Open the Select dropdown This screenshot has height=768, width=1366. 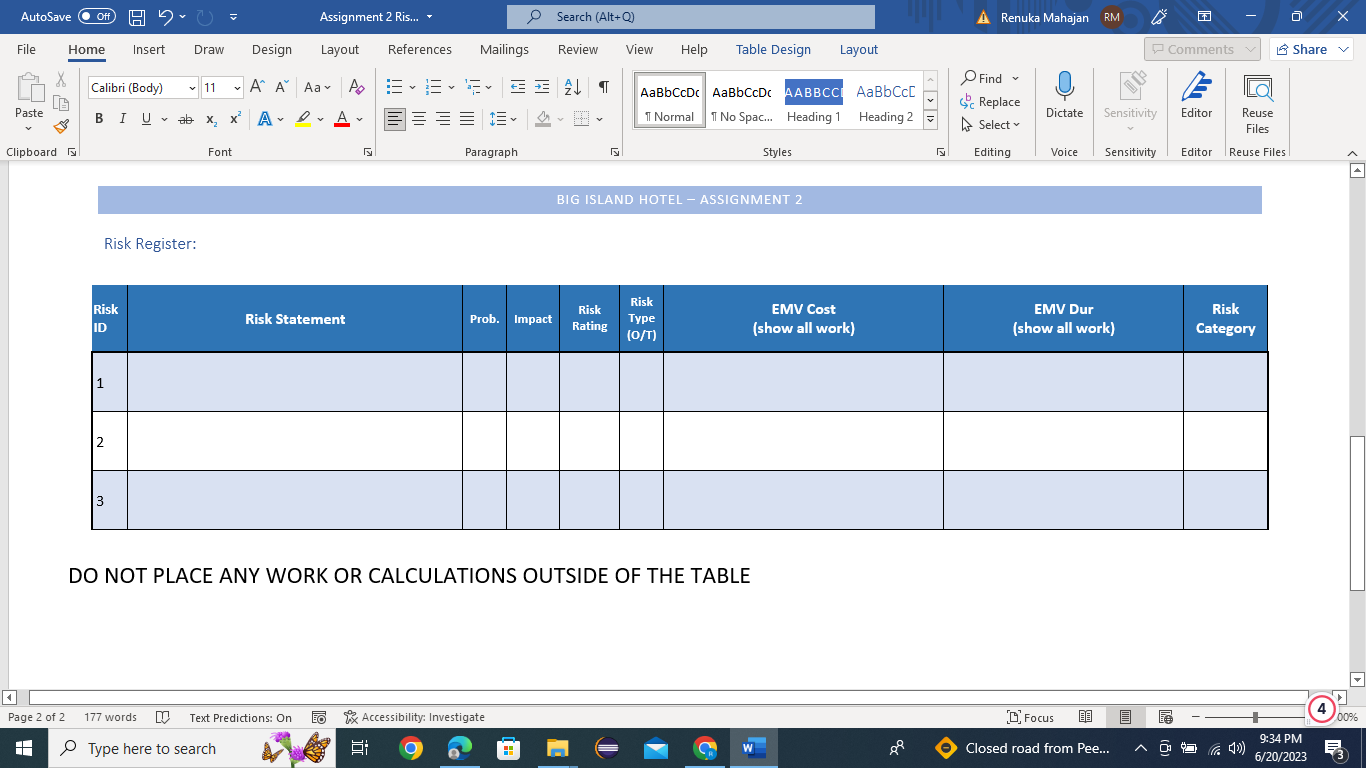point(990,125)
